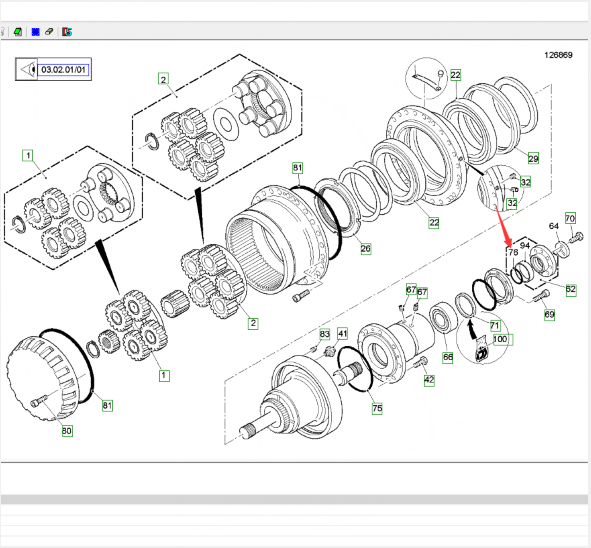The width and height of the screenshot is (591, 548).
Task: Click part callout 100 label
Action: pos(501,339)
